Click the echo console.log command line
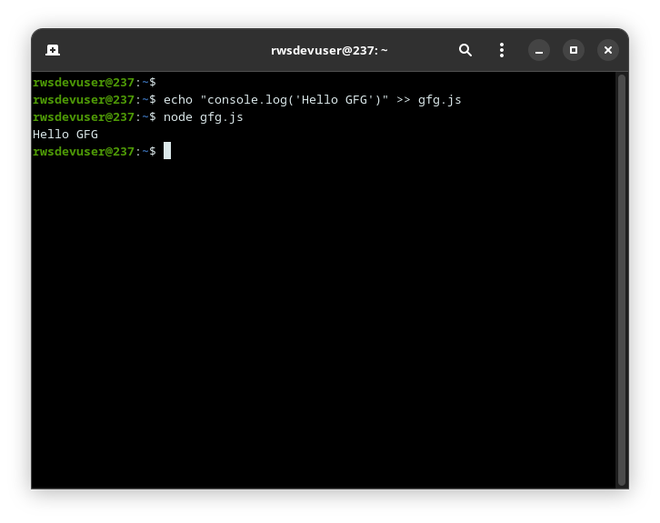The image size is (660, 523). [247, 100]
